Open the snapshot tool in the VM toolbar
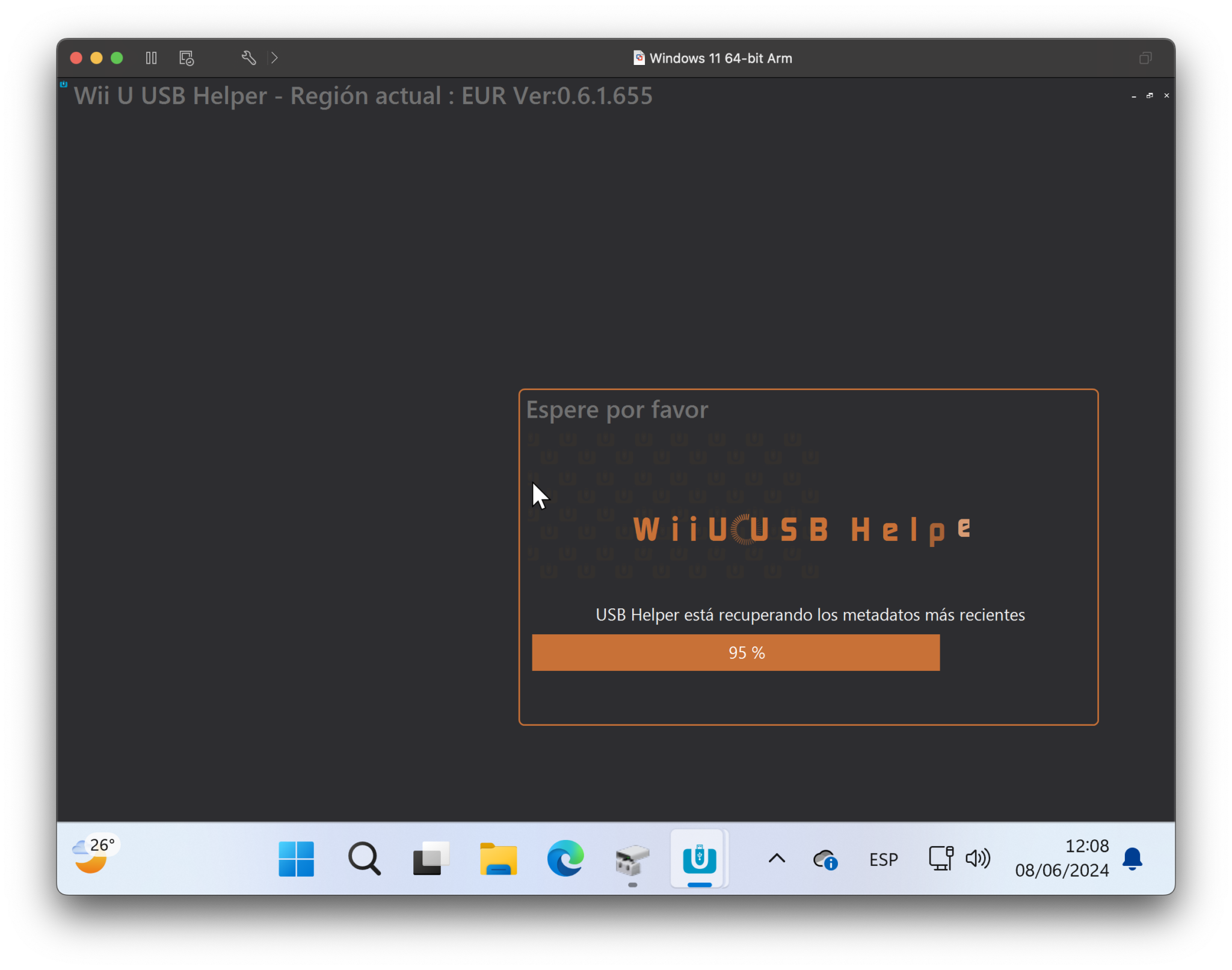Image resolution: width=1232 pixels, height=970 pixels. point(185,58)
